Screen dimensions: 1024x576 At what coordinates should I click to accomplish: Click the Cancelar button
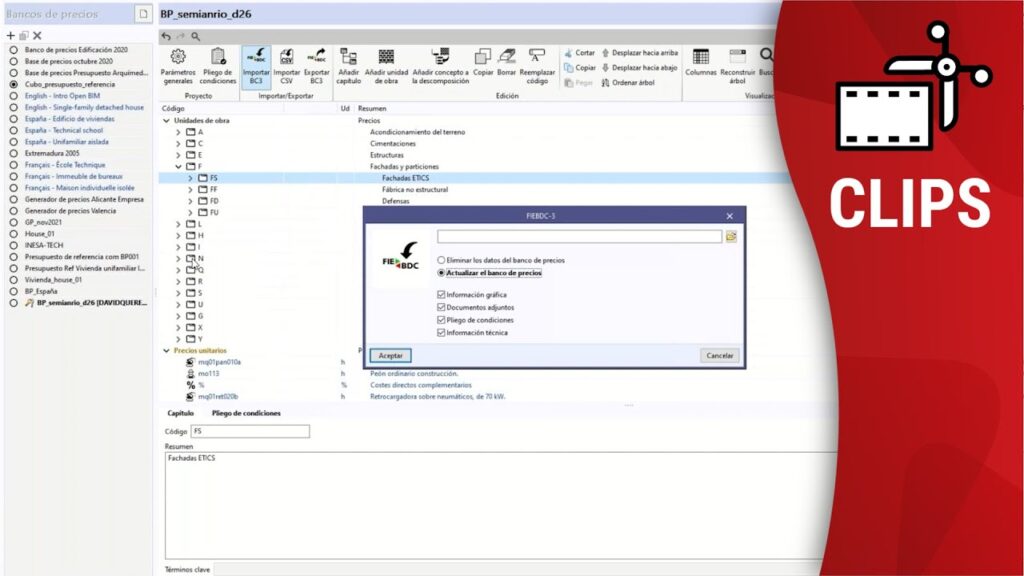720,355
